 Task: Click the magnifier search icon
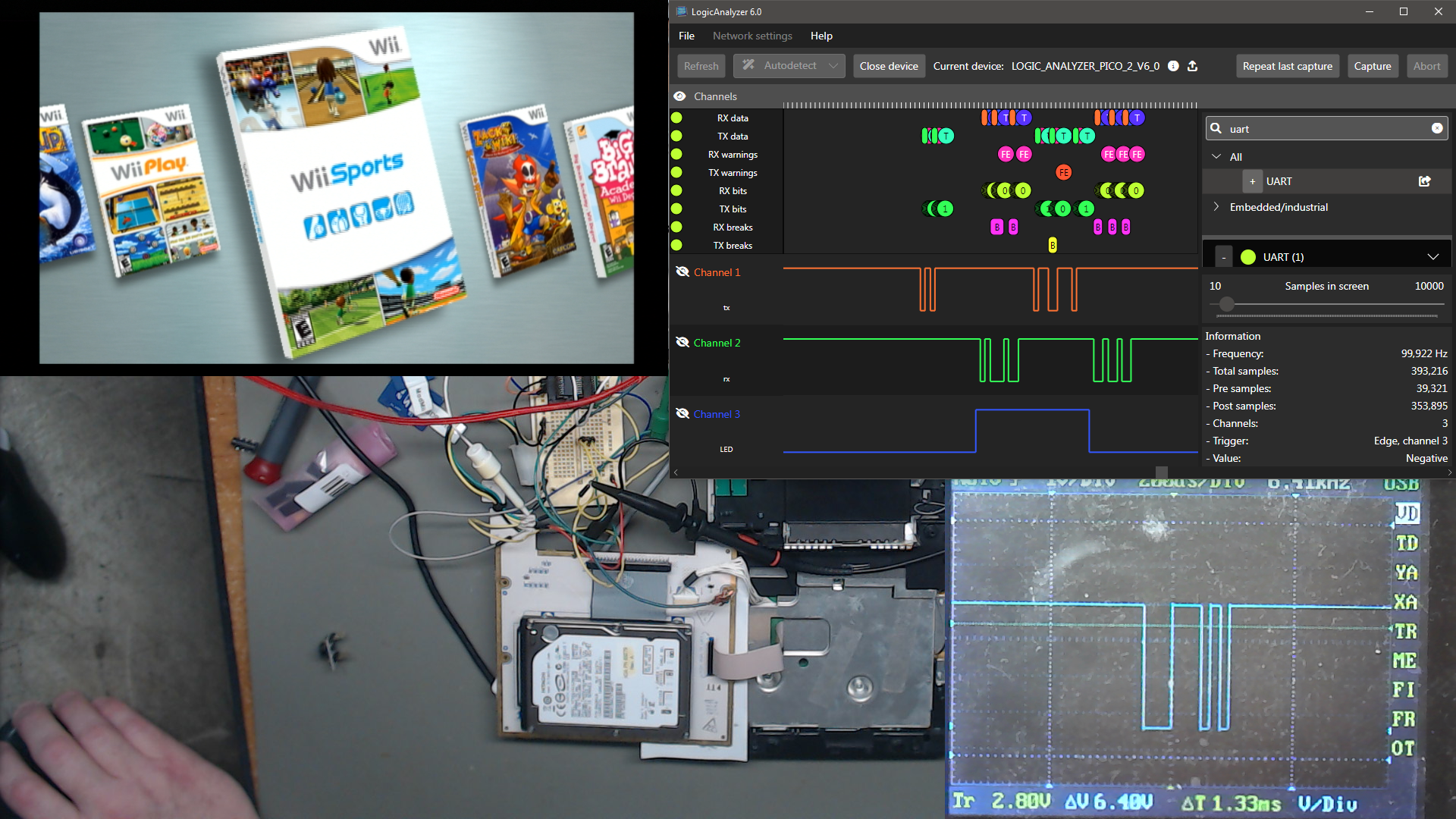point(1216,128)
